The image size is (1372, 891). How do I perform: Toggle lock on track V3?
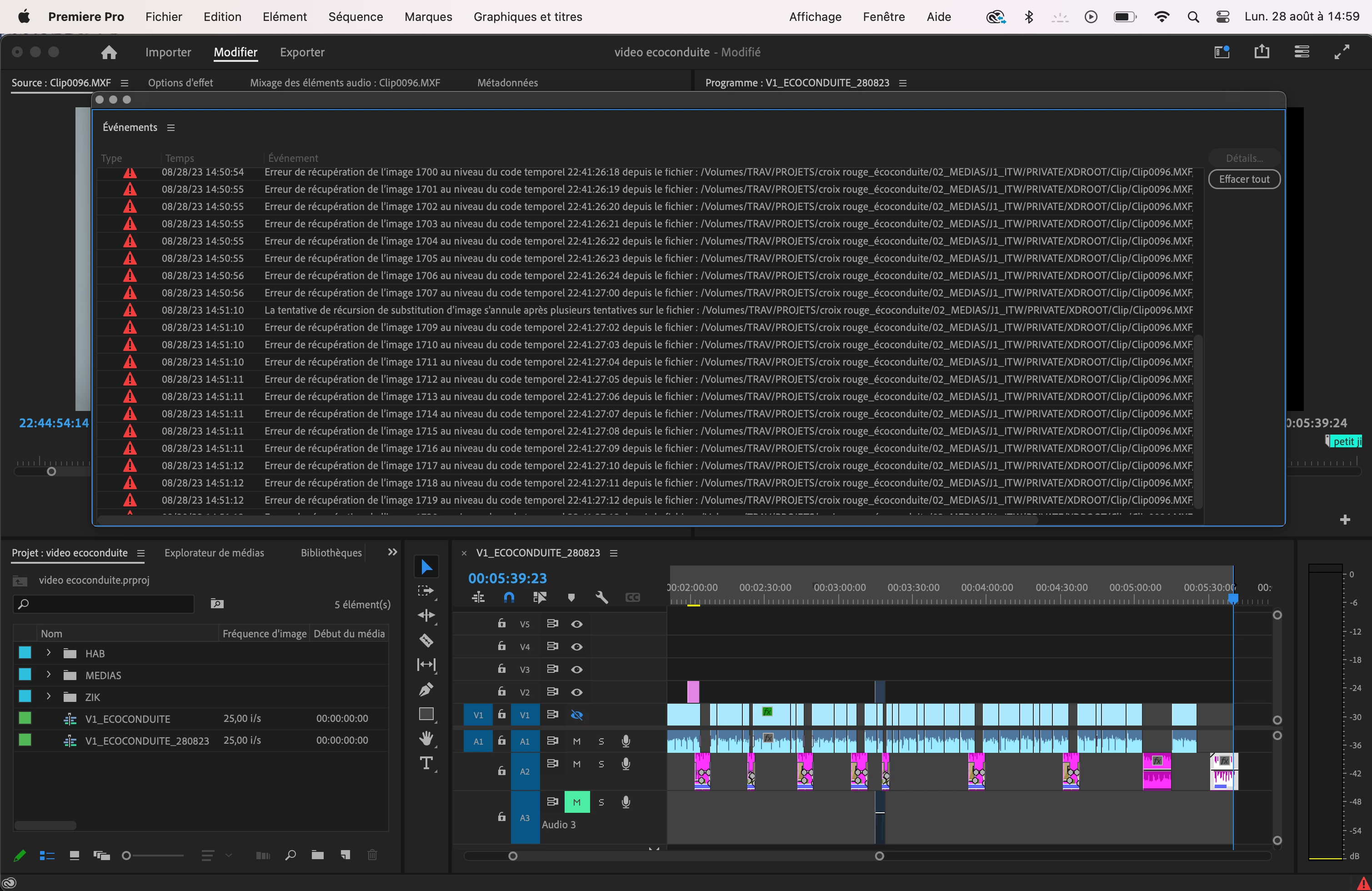click(501, 669)
